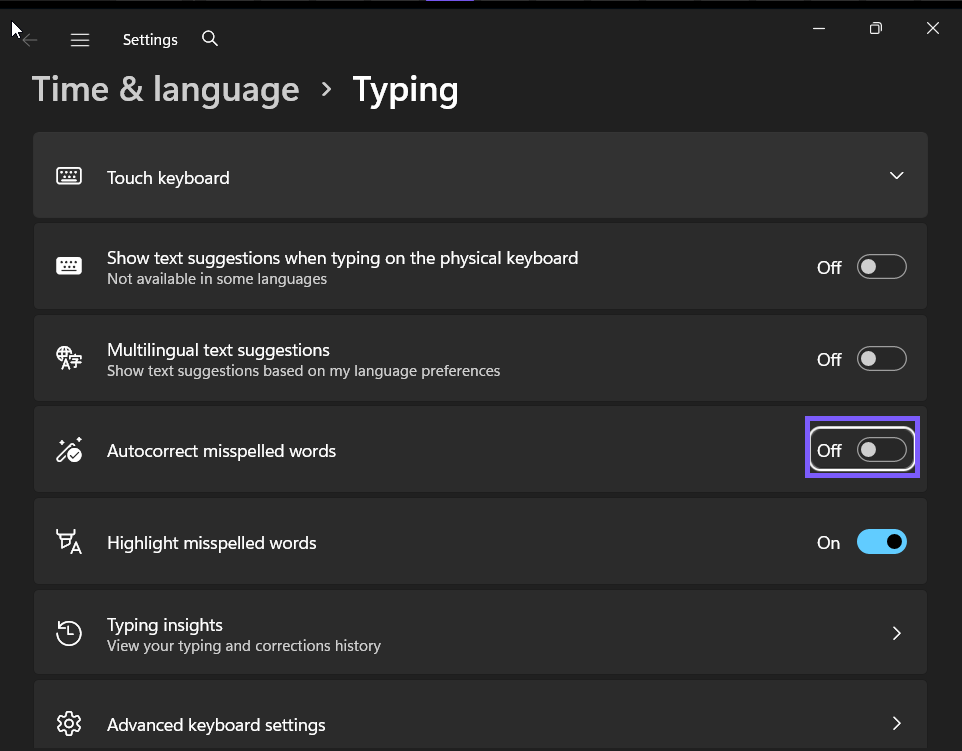Viewport: 962px width, 751px height.
Task: Open Settings search with the magnifier icon
Action: [210, 39]
